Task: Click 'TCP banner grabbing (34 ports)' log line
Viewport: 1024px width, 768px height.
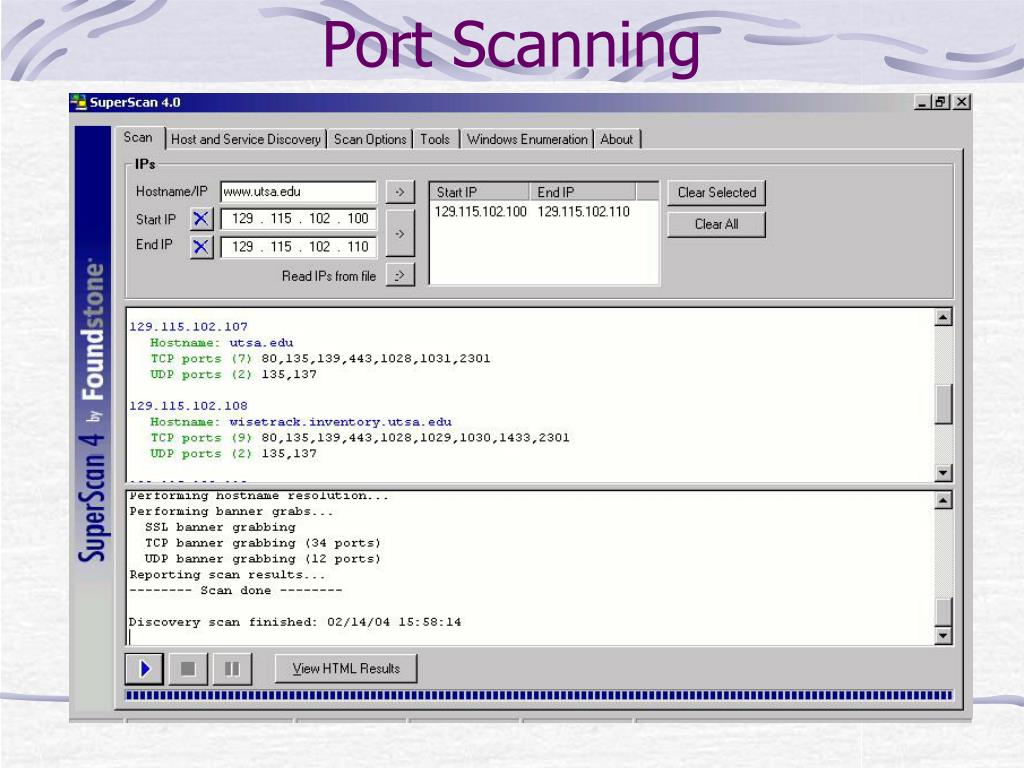Action: click(263, 543)
